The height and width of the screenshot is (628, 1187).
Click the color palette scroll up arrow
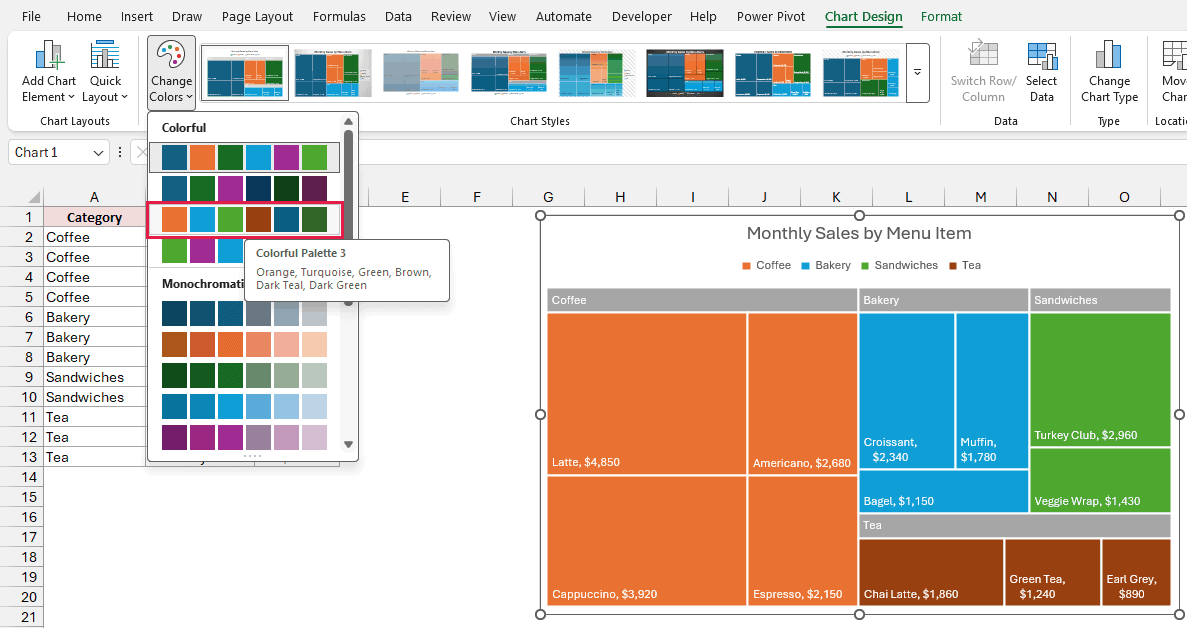click(x=348, y=121)
